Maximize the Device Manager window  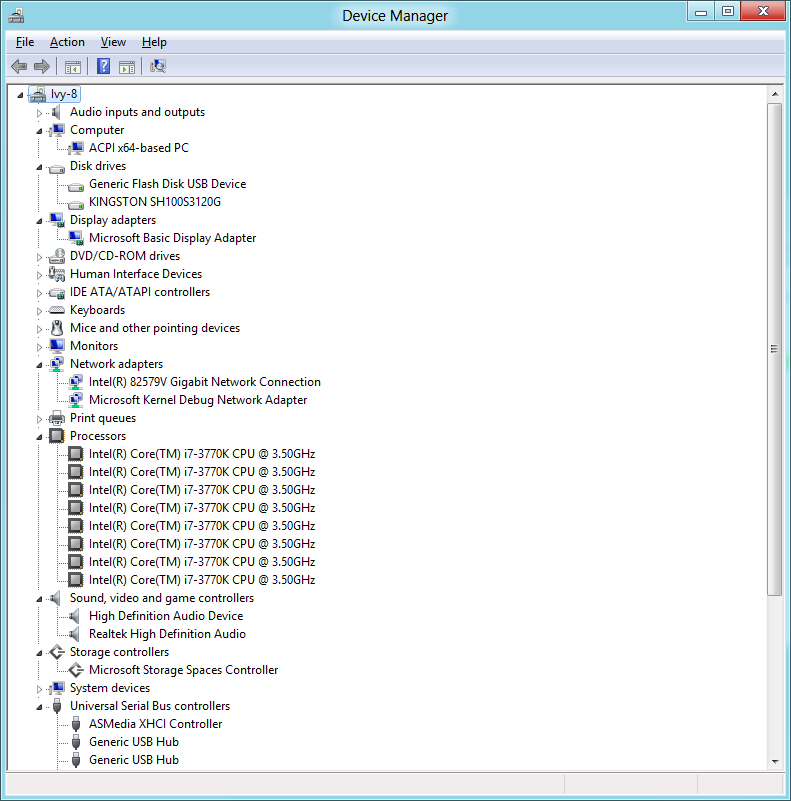(x=728, y=12)
